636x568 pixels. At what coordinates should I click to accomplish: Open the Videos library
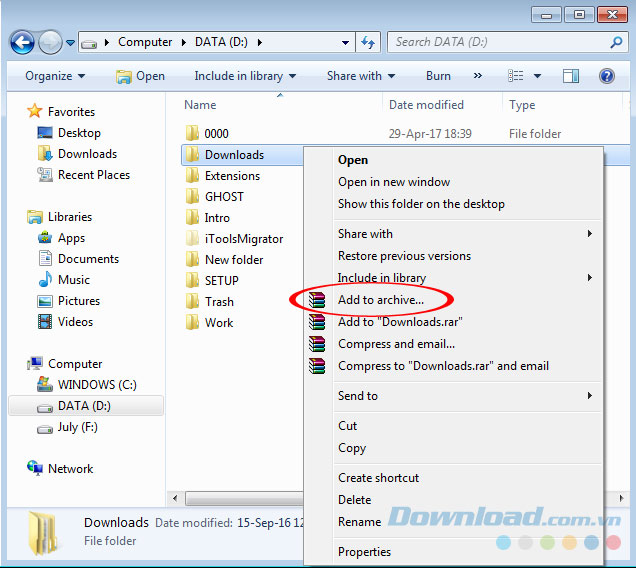pos(65,322)
